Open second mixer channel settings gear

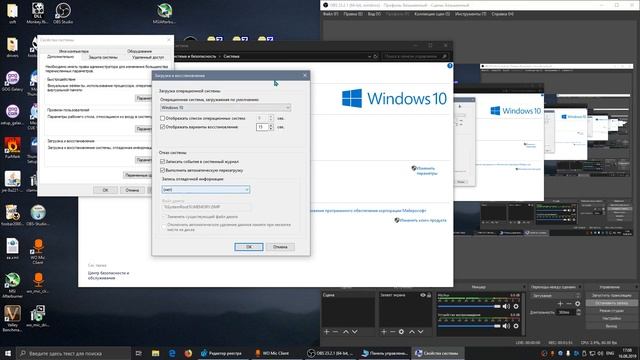(x=516, y=326)
